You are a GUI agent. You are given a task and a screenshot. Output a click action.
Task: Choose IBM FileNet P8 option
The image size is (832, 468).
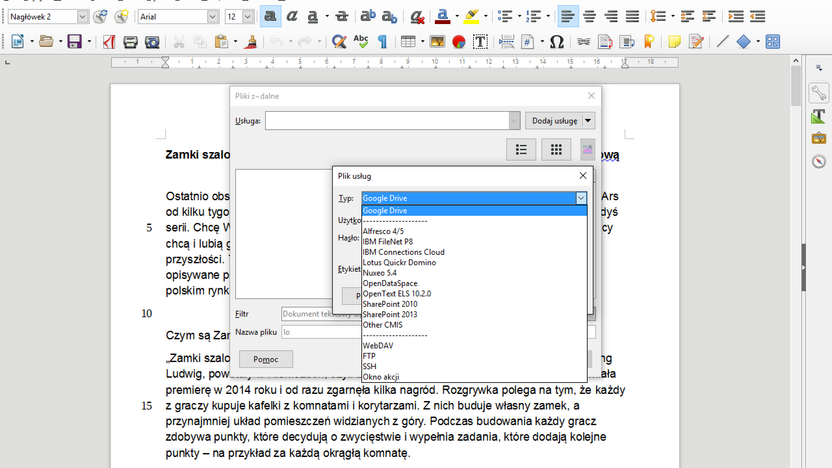(474, 241)
